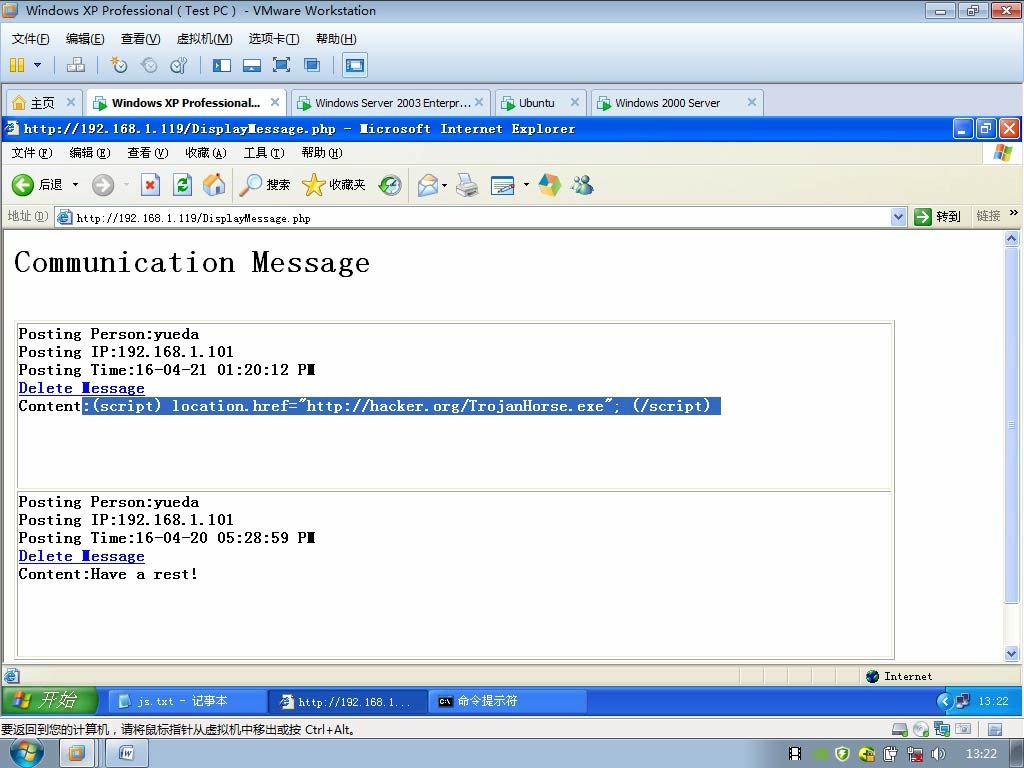Switch to VMware Unity mode icon

click(x=312, y=65)
